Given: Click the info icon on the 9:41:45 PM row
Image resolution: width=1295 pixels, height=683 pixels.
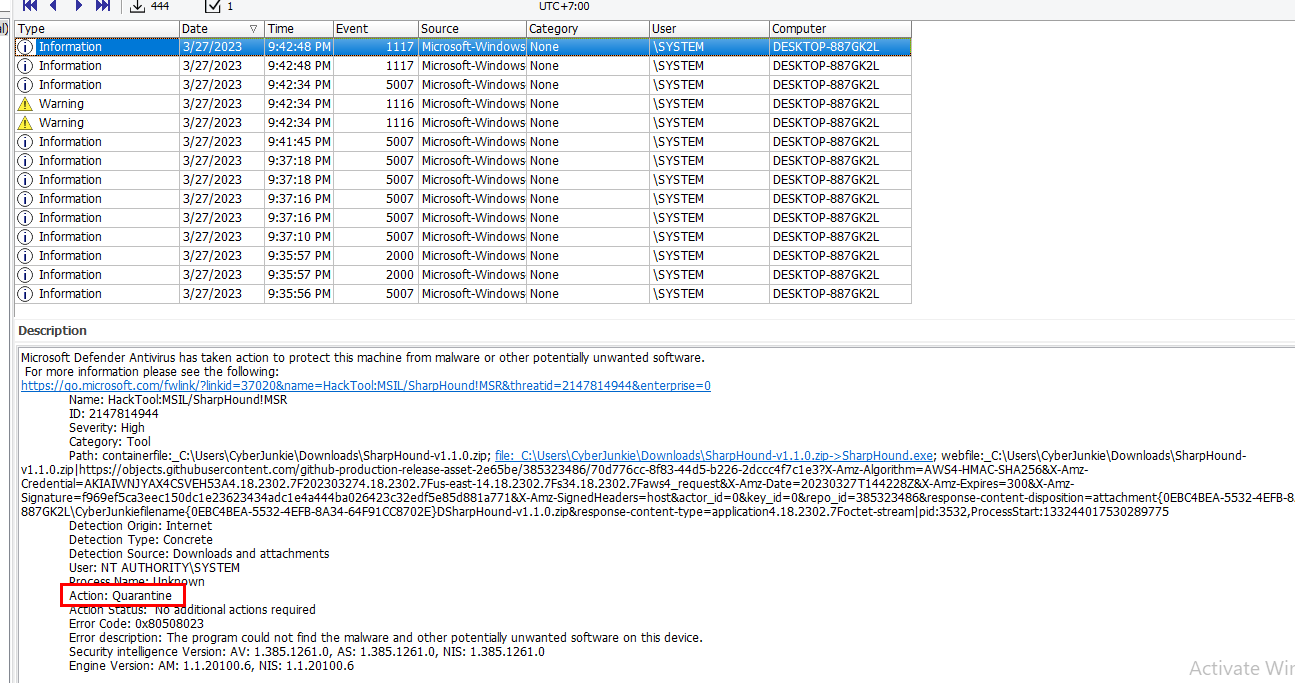Looking at the screenshot, I should pos(26,142).
